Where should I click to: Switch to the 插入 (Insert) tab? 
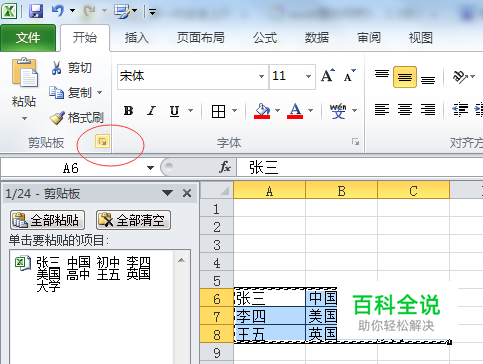click(137, 38)
